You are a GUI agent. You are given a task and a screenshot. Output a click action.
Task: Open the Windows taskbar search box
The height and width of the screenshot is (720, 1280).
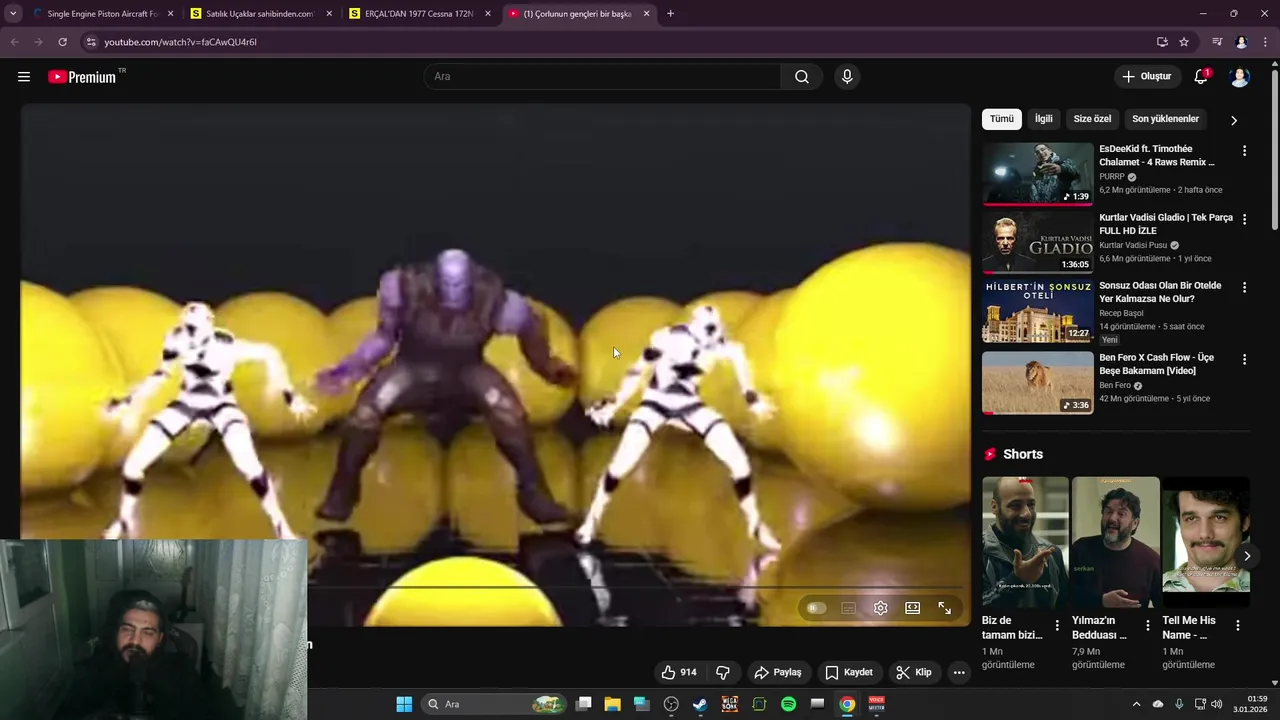coord(496,704)
